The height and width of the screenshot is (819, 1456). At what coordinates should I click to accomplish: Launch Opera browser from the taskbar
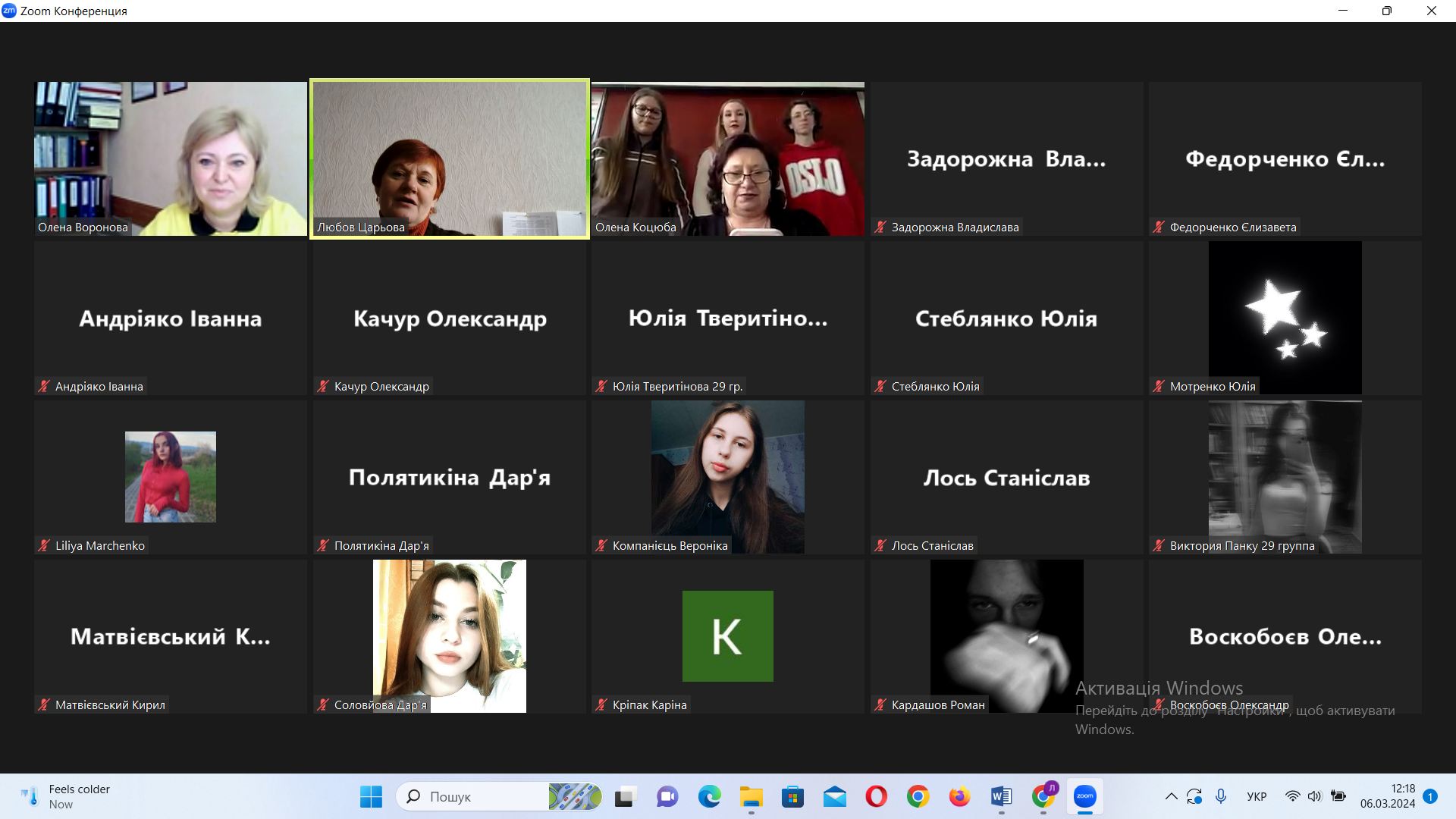(876, 796)
